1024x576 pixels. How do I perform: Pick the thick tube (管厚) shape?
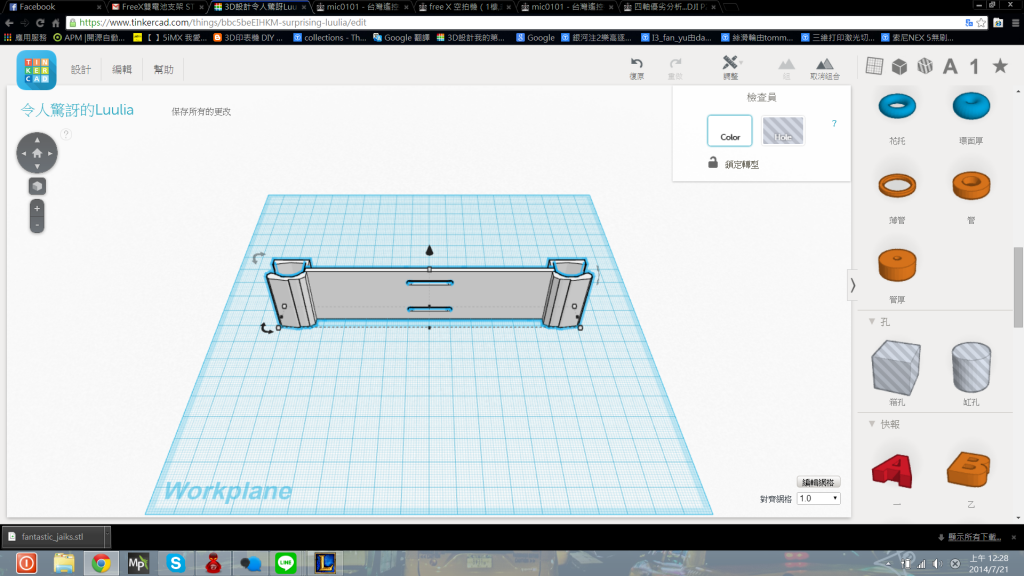(897, 264)
